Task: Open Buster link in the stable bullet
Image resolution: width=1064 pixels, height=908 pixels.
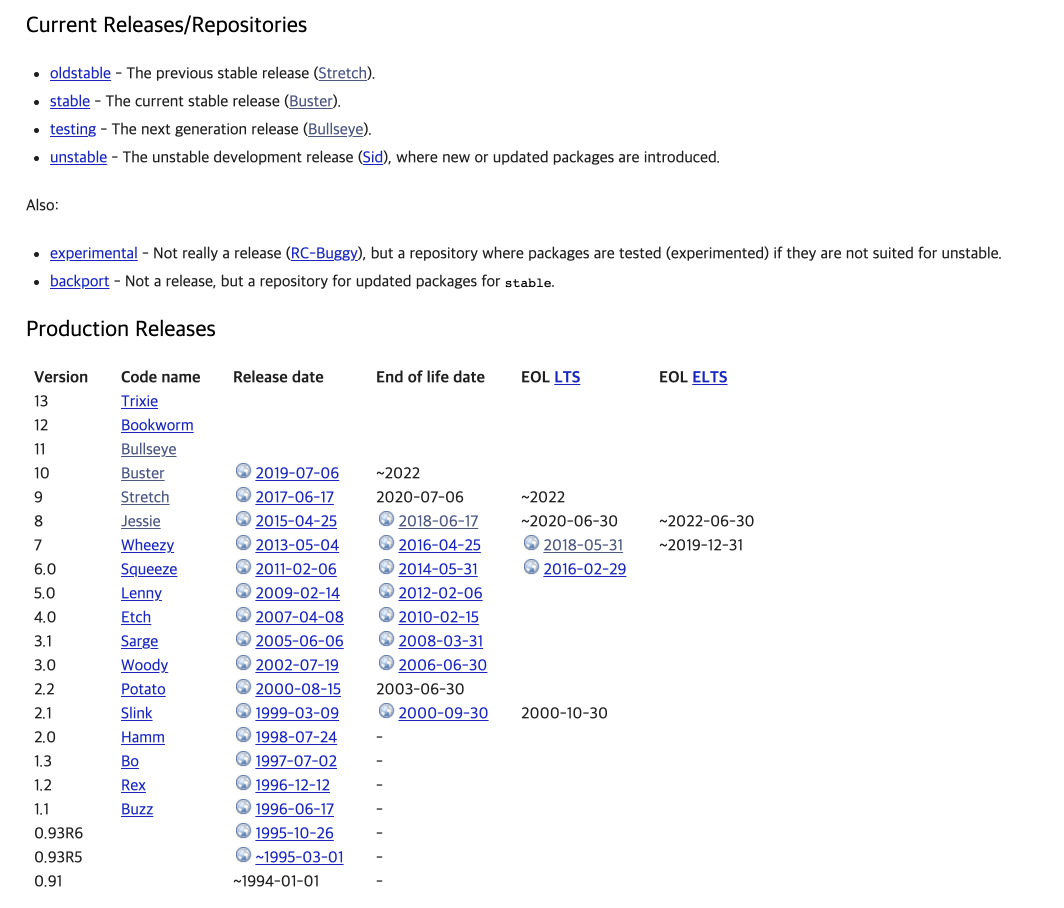Action: 311,101
